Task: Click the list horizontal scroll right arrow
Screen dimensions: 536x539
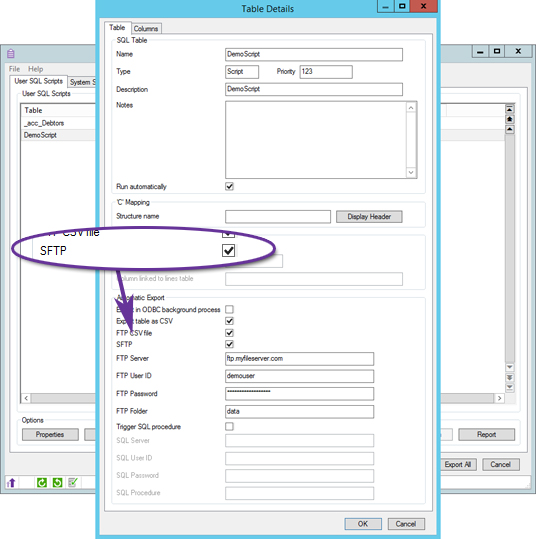Action: click(499, 398)
